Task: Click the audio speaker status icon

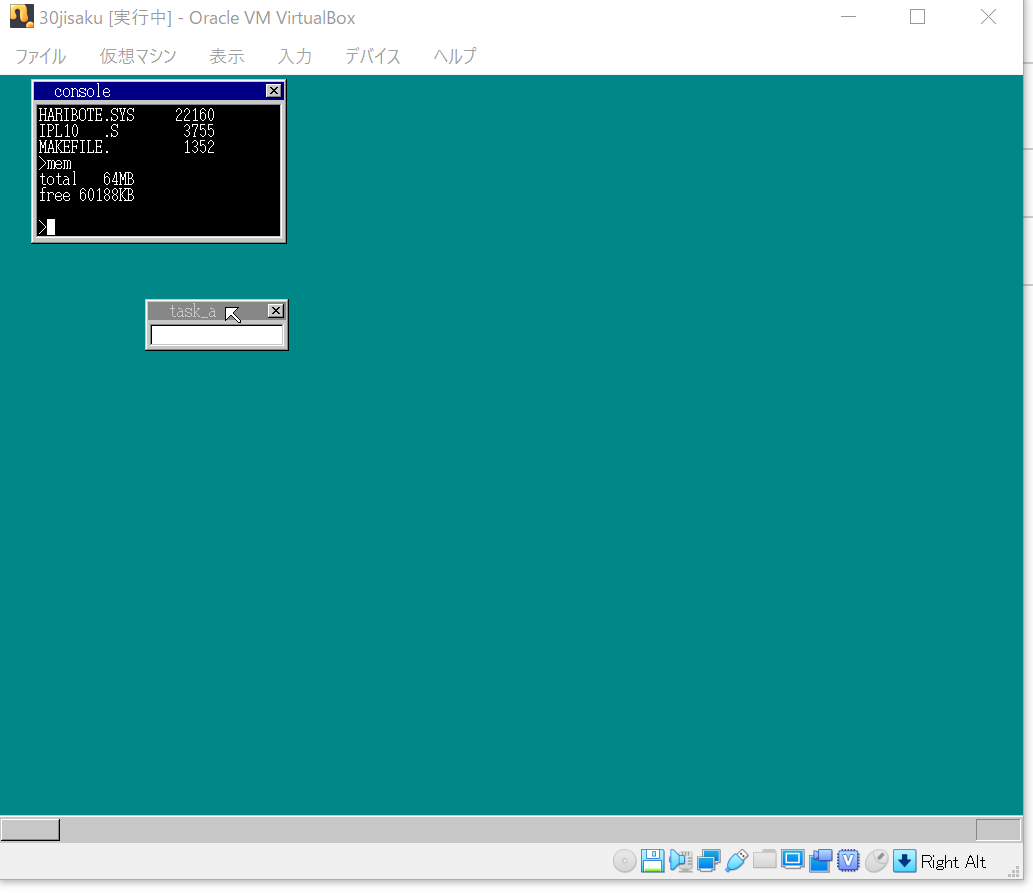Action: (681, 861)
